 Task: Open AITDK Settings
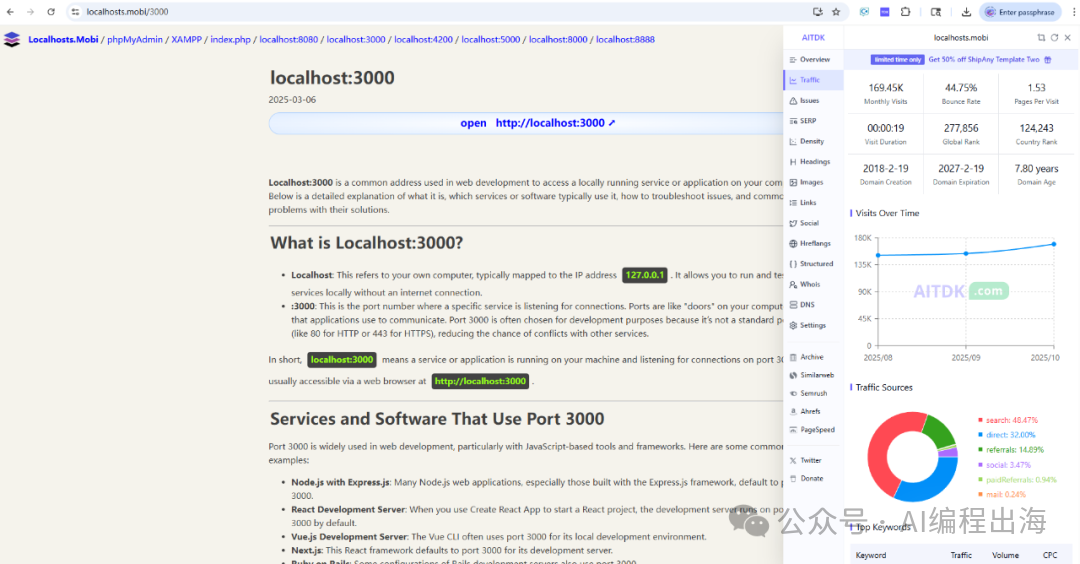coord(813,325)
